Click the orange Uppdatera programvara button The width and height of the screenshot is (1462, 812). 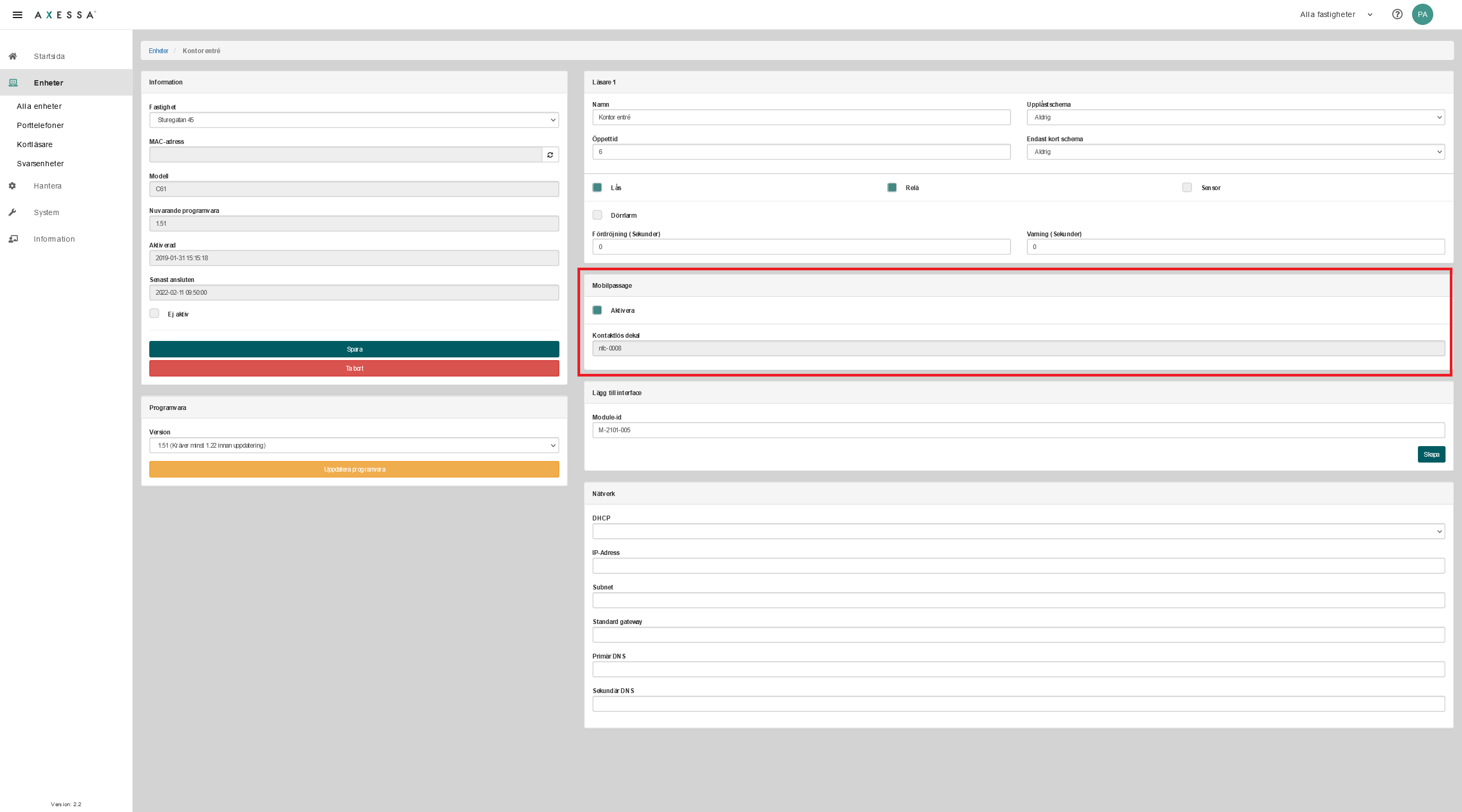point(354,469)
